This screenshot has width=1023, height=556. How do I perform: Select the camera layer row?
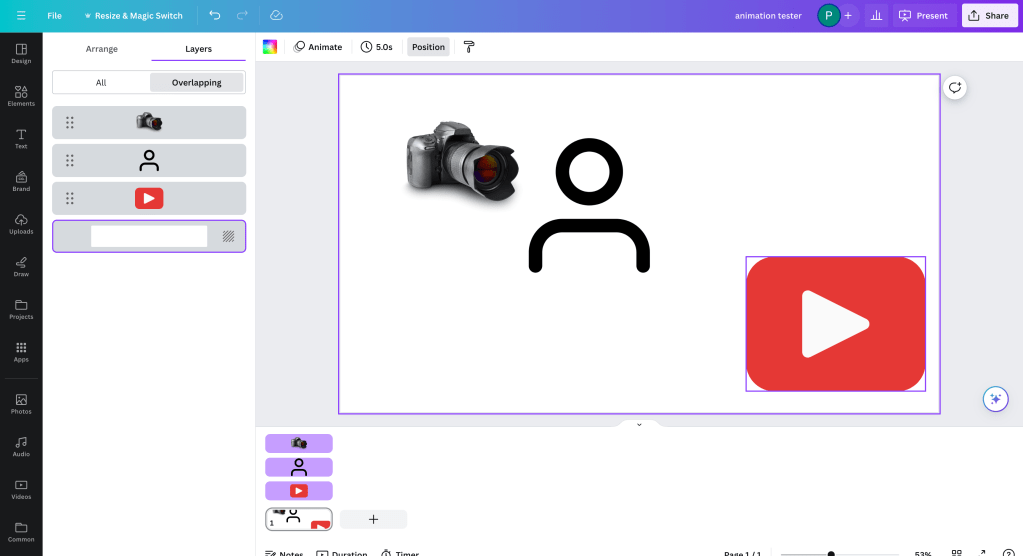[x=149, y=122]
